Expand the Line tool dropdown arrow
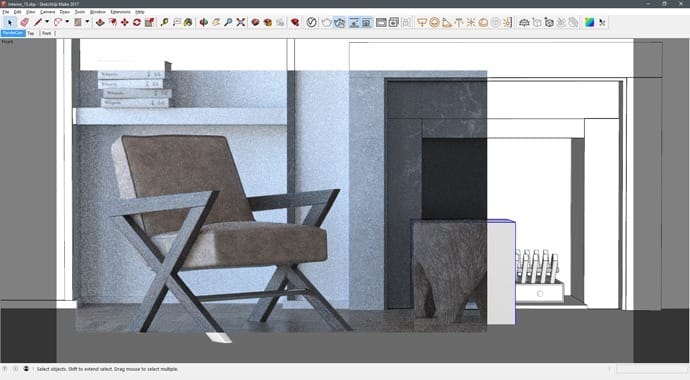Image resolution: width=690 pixels, height=380 pixels. pos(47,22)
